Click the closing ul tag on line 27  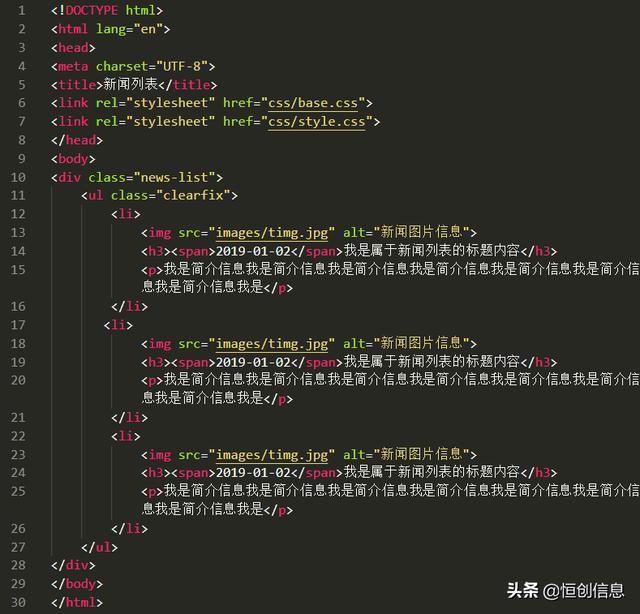pos(100,547)
